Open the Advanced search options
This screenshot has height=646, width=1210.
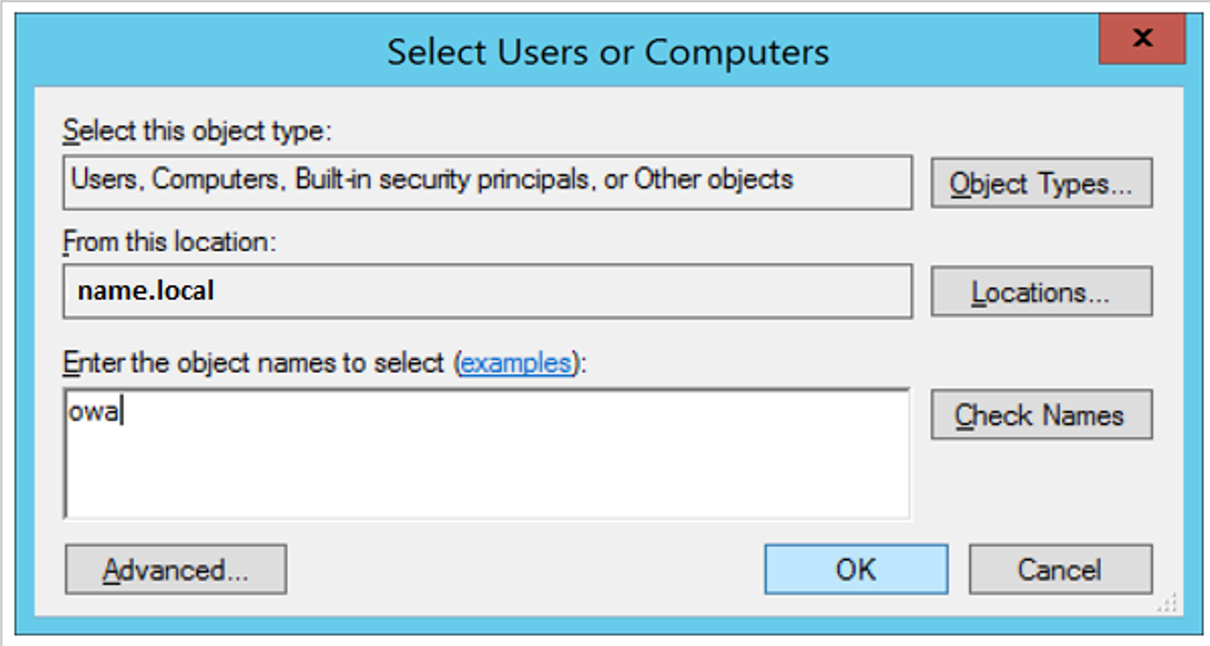point(176,570)
